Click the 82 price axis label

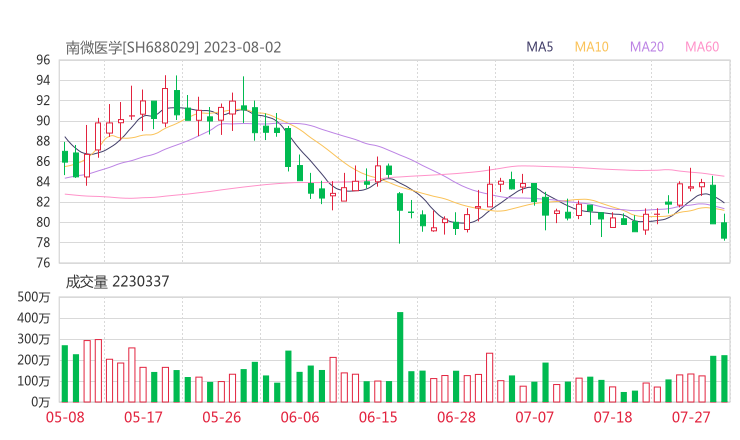point(43,202)
